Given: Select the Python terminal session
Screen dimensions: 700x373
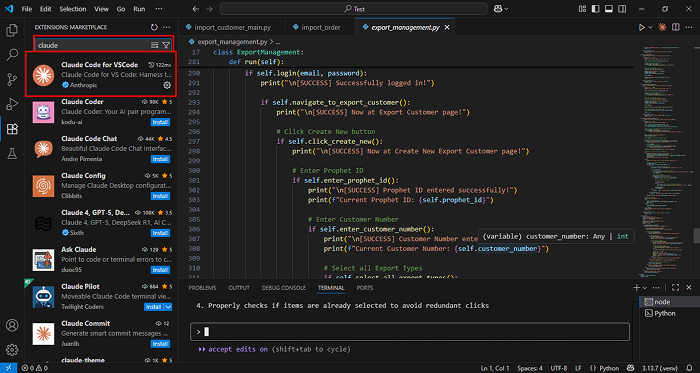Looking at the screenshot, I should click(666, 313).
